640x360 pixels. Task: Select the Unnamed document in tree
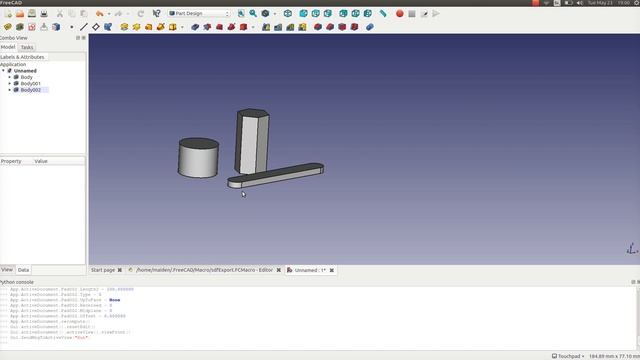[x=25, y=71]
